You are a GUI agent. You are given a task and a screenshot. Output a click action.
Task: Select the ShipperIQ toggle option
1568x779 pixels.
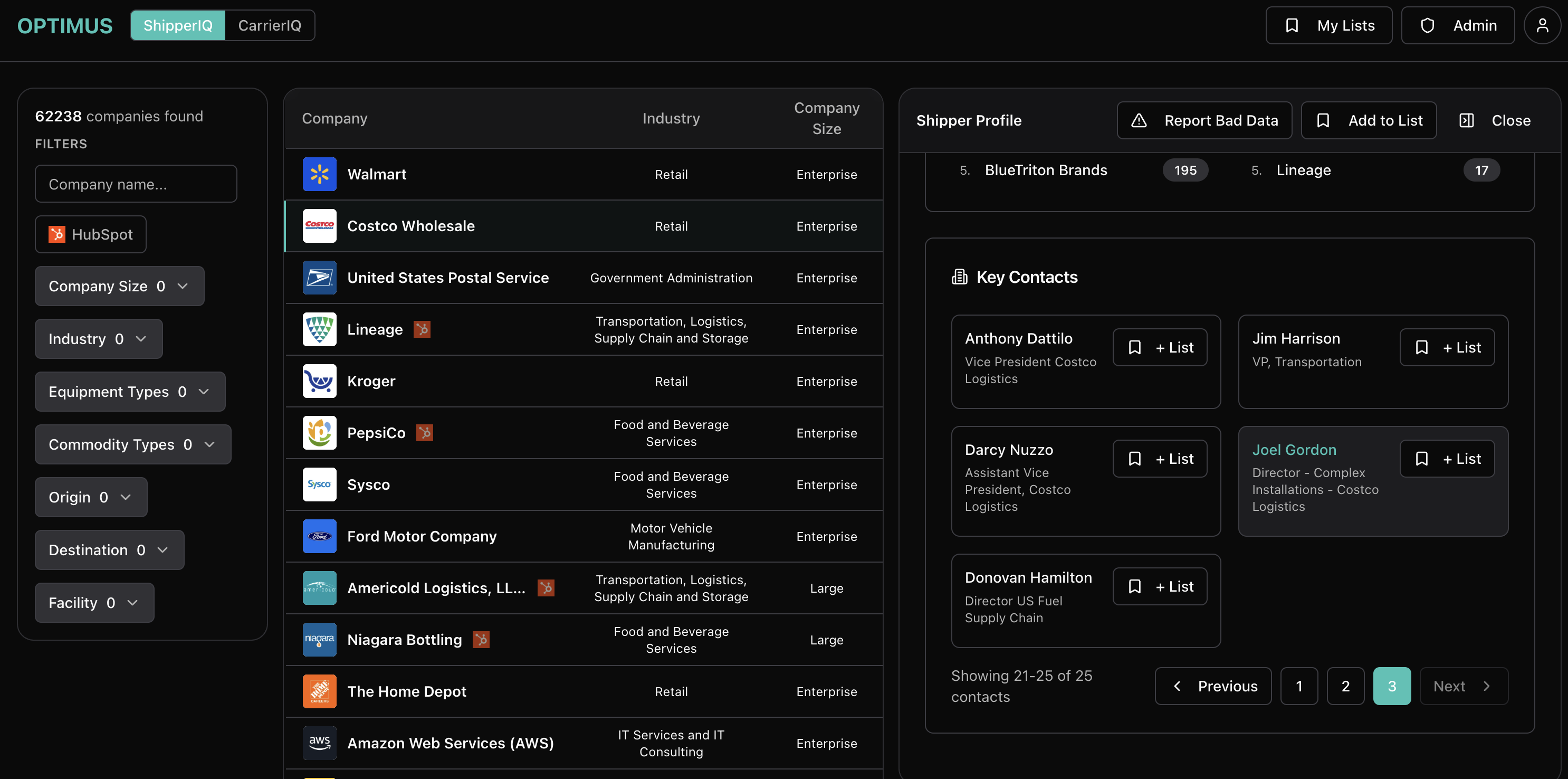(178, 25)
